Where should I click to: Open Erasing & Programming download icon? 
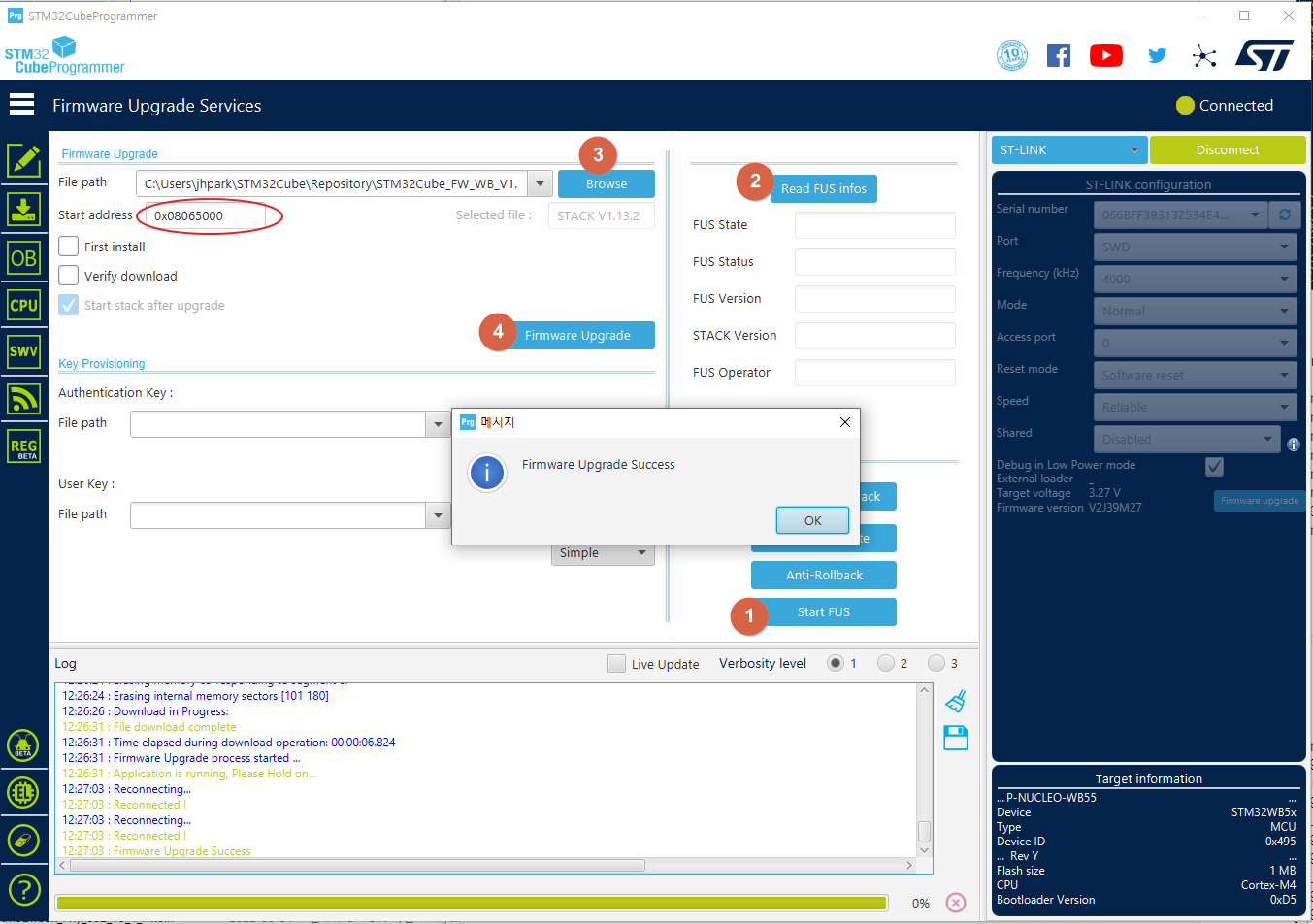point(23,209)
